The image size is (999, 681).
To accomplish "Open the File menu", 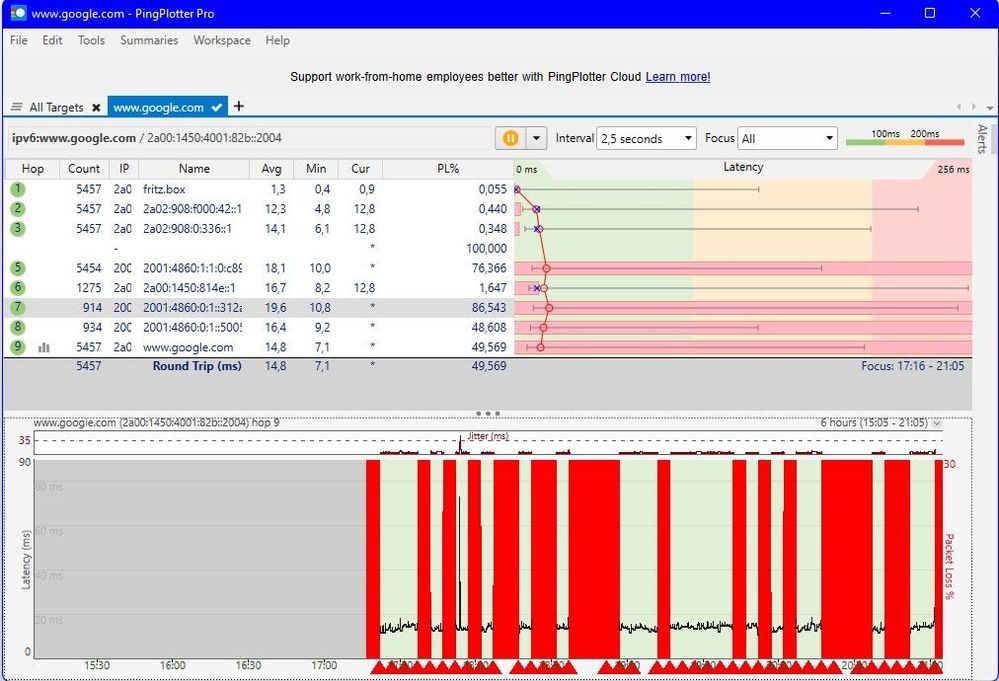I will [x=18, y=40].
